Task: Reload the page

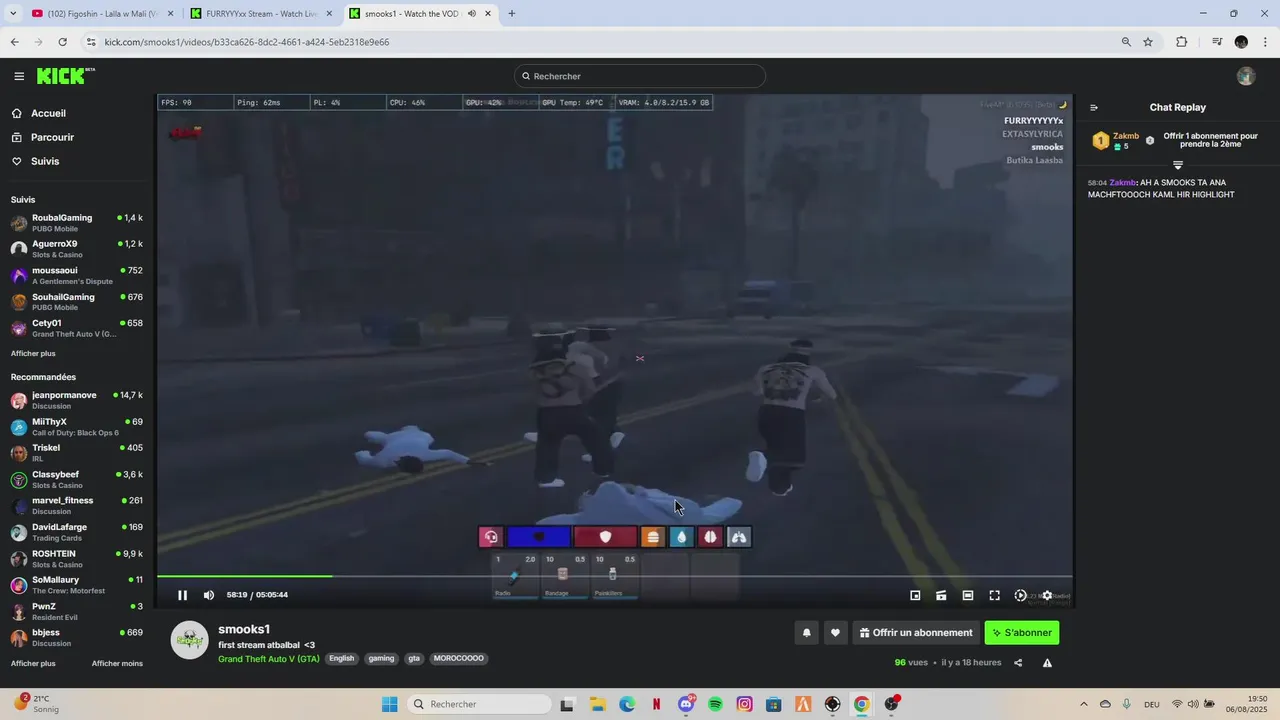Action: coord(63,42)
